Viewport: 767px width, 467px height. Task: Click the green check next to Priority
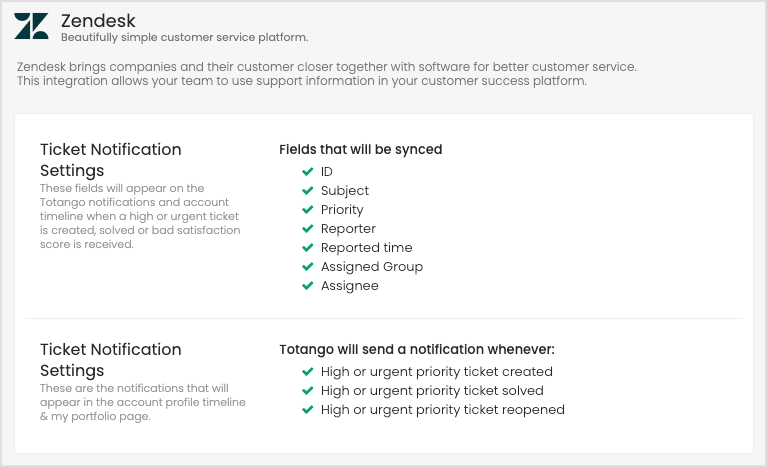308,210
